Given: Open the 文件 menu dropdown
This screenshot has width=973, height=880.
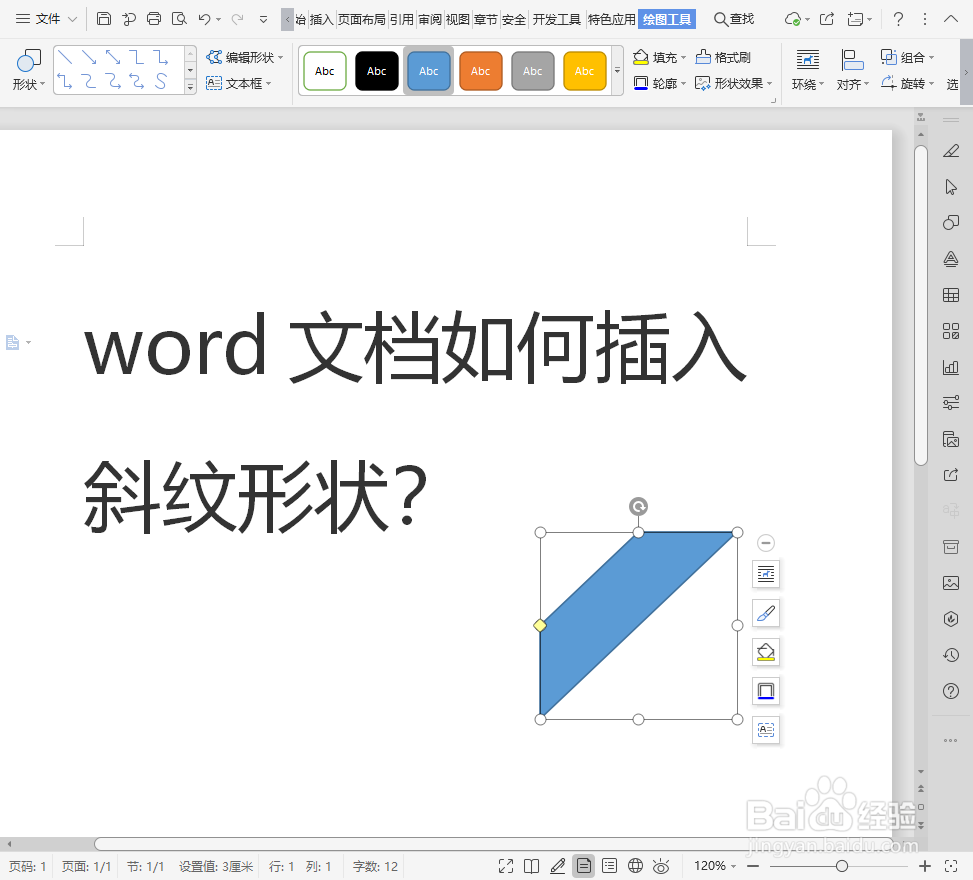Looking at the screenshot, I should click(x=47, y=19).
